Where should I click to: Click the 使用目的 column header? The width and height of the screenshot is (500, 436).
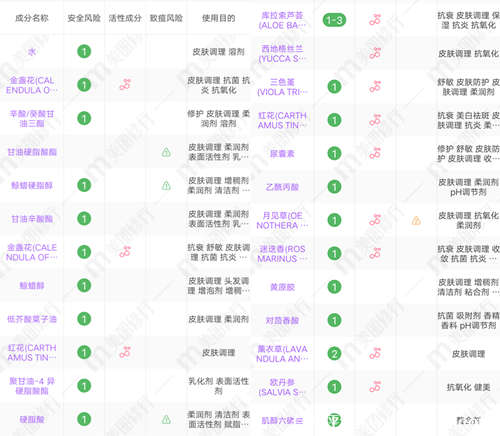[219, 18]
